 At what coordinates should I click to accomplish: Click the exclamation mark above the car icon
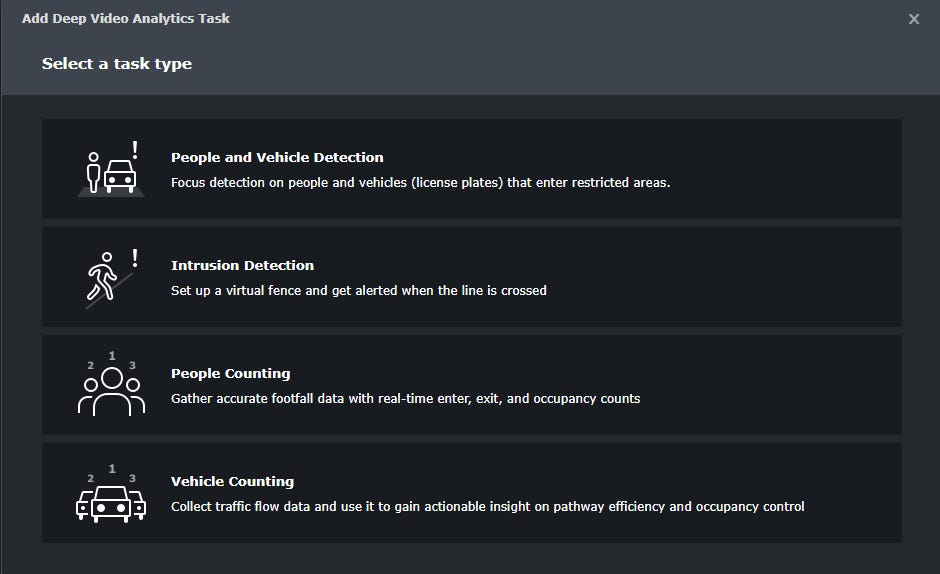[x=135, y=150]
